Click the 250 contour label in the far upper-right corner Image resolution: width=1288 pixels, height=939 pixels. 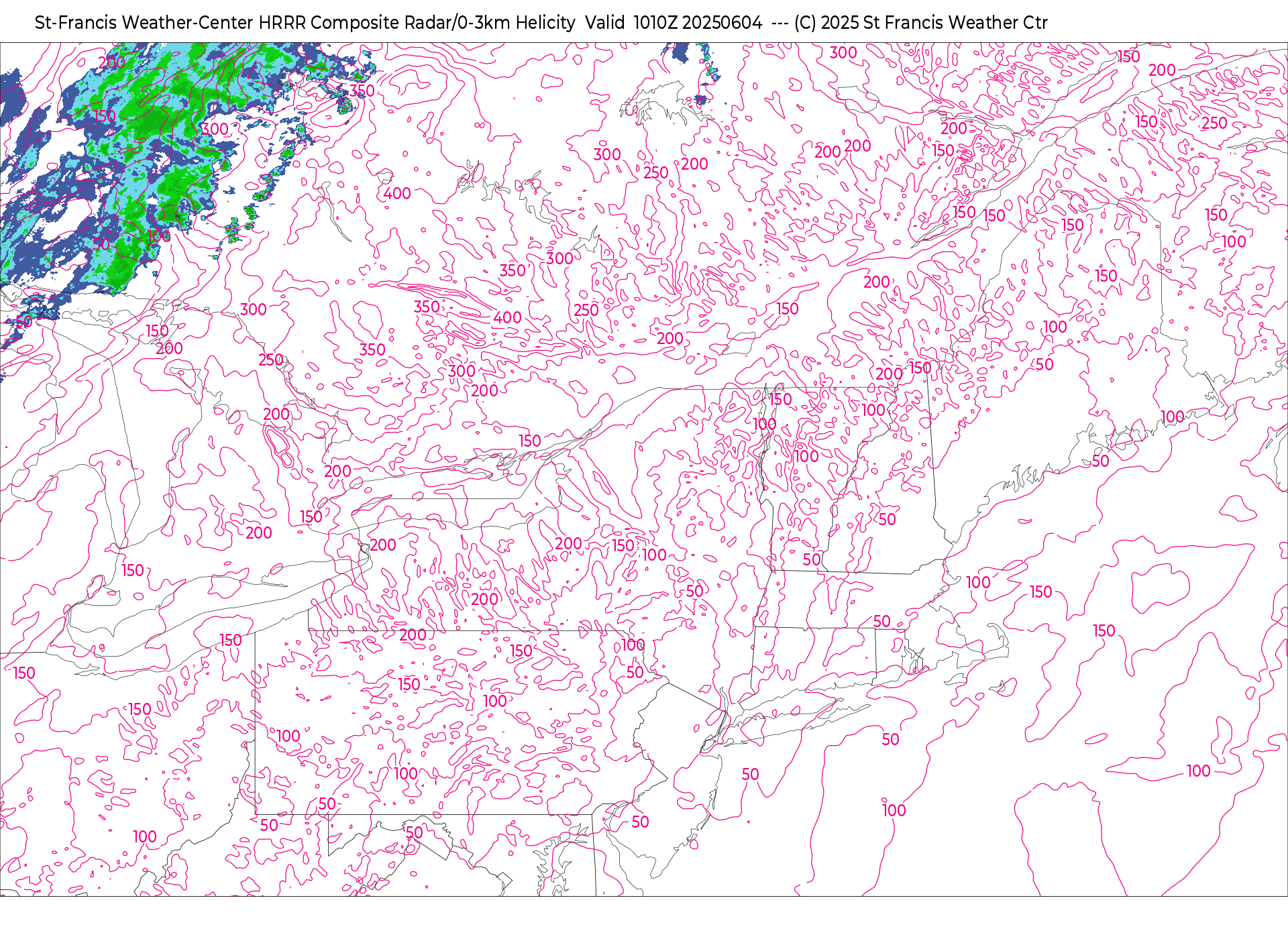coord(1214,123)
